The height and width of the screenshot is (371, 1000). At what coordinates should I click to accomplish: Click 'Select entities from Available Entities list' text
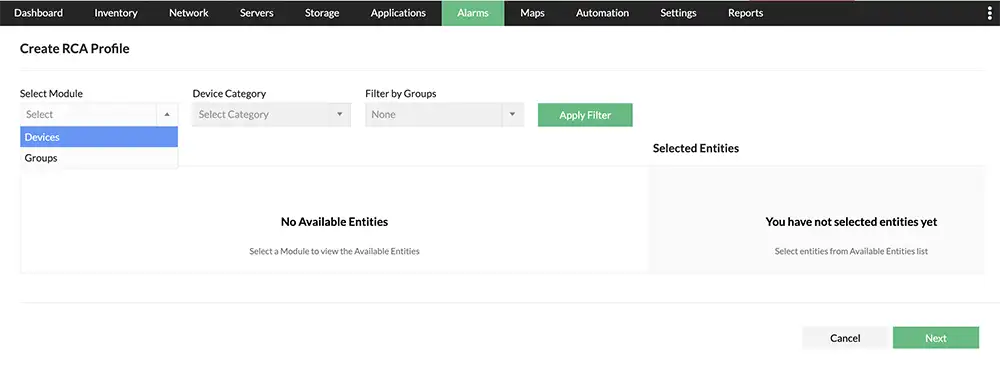[851, 251]
